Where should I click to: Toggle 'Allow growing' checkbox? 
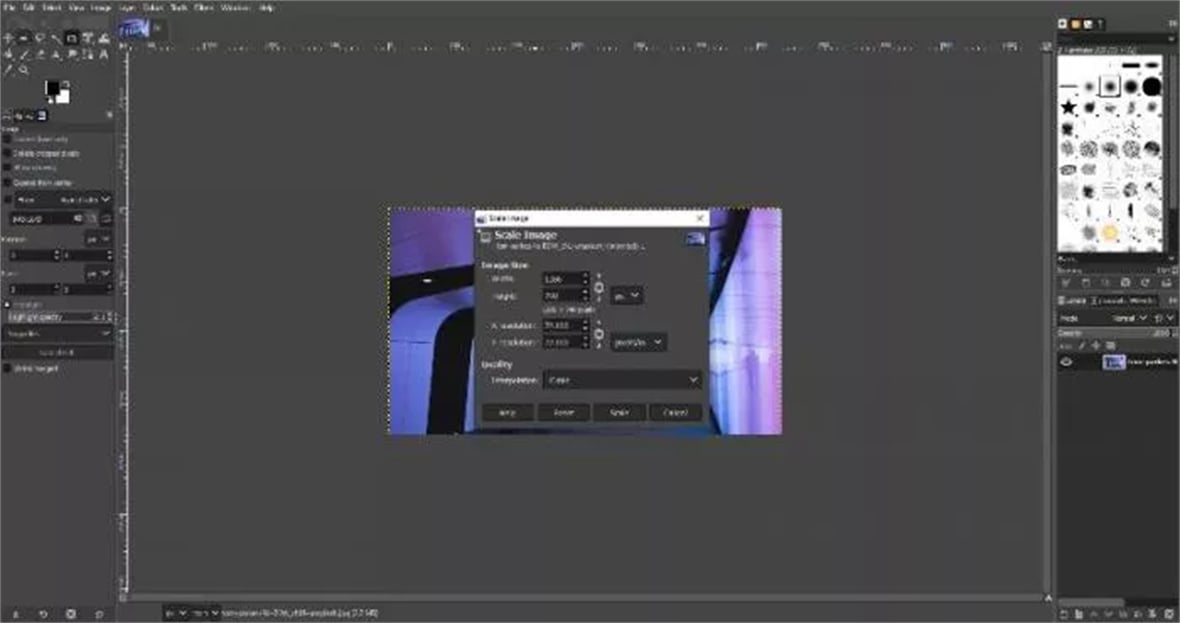tap(7, 167)
